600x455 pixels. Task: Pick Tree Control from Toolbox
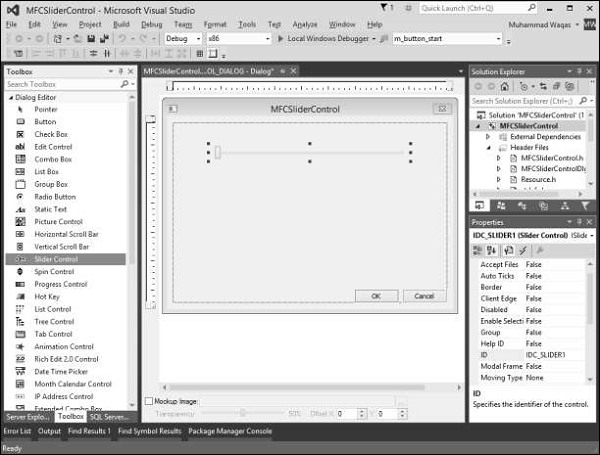54,322
